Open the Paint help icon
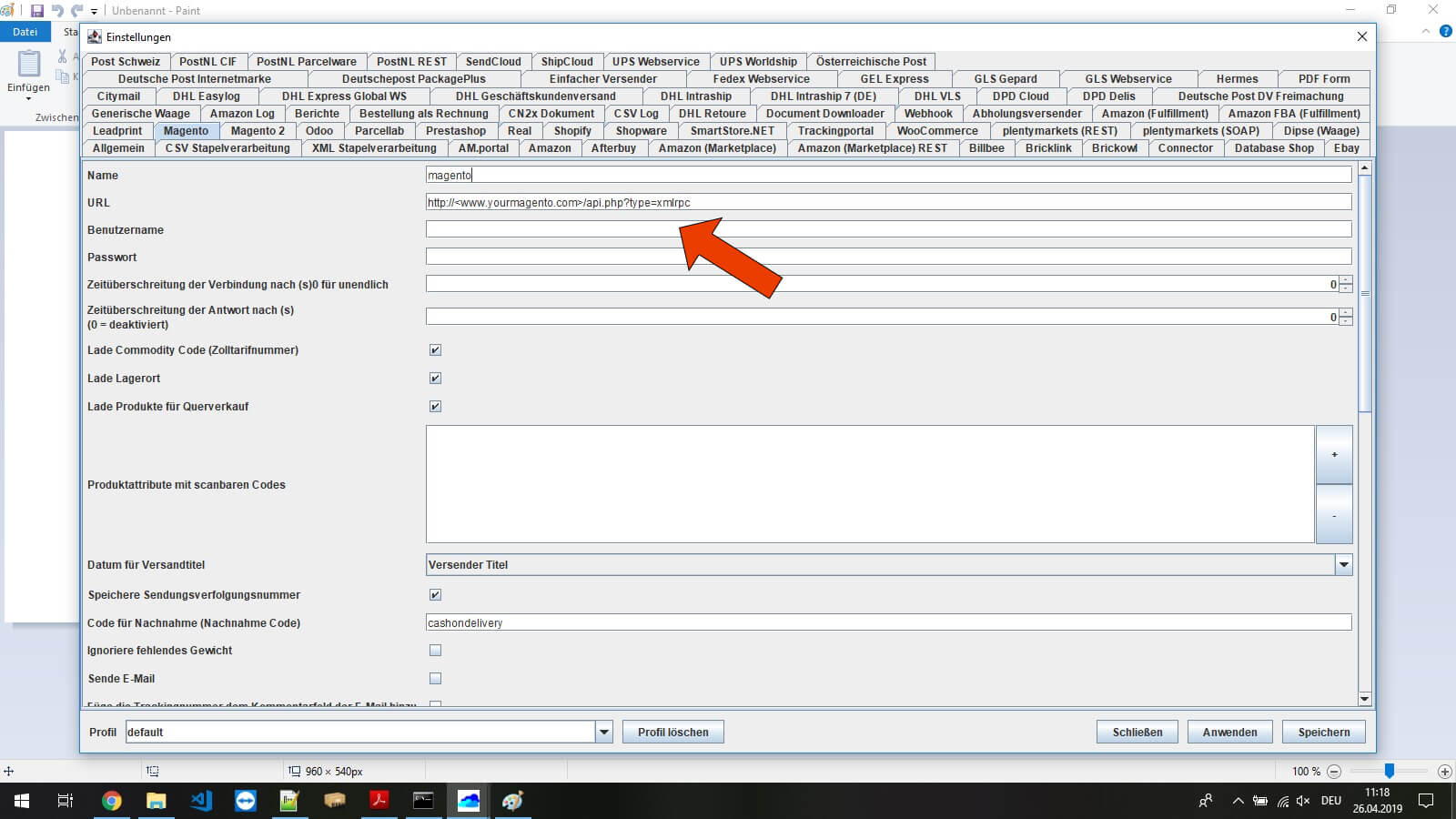This screenshot has height=819, width=1456. tap(1446, 31)
